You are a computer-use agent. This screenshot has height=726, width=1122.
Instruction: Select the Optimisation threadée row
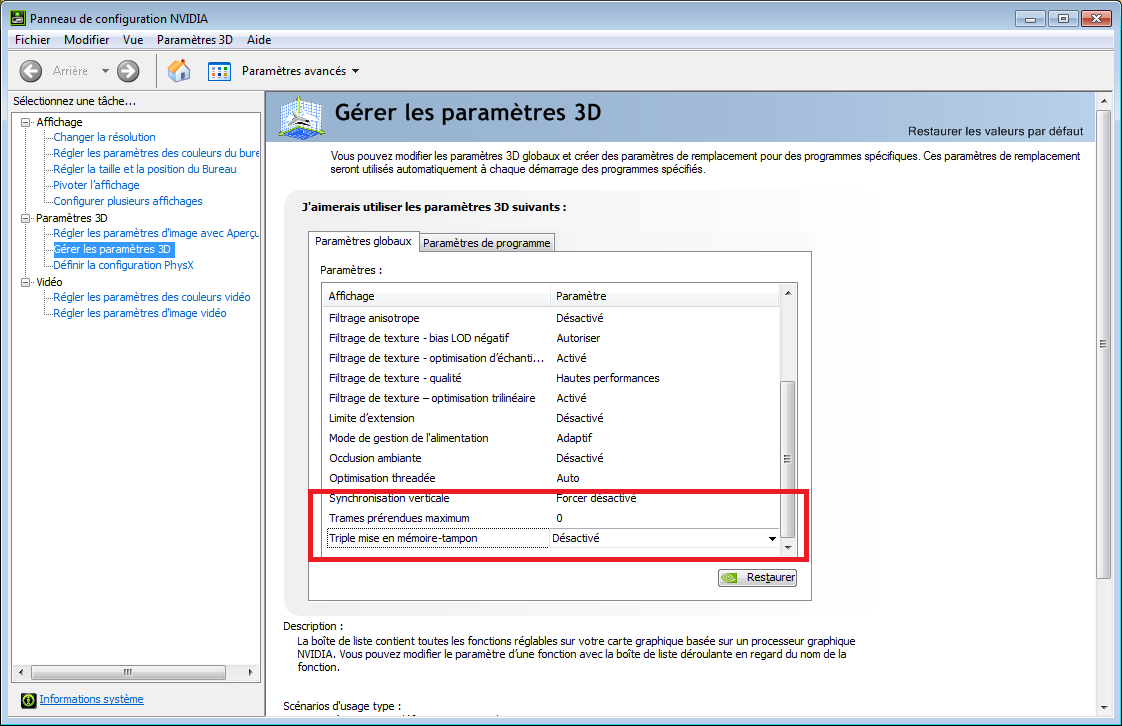[x=551, y=479]
